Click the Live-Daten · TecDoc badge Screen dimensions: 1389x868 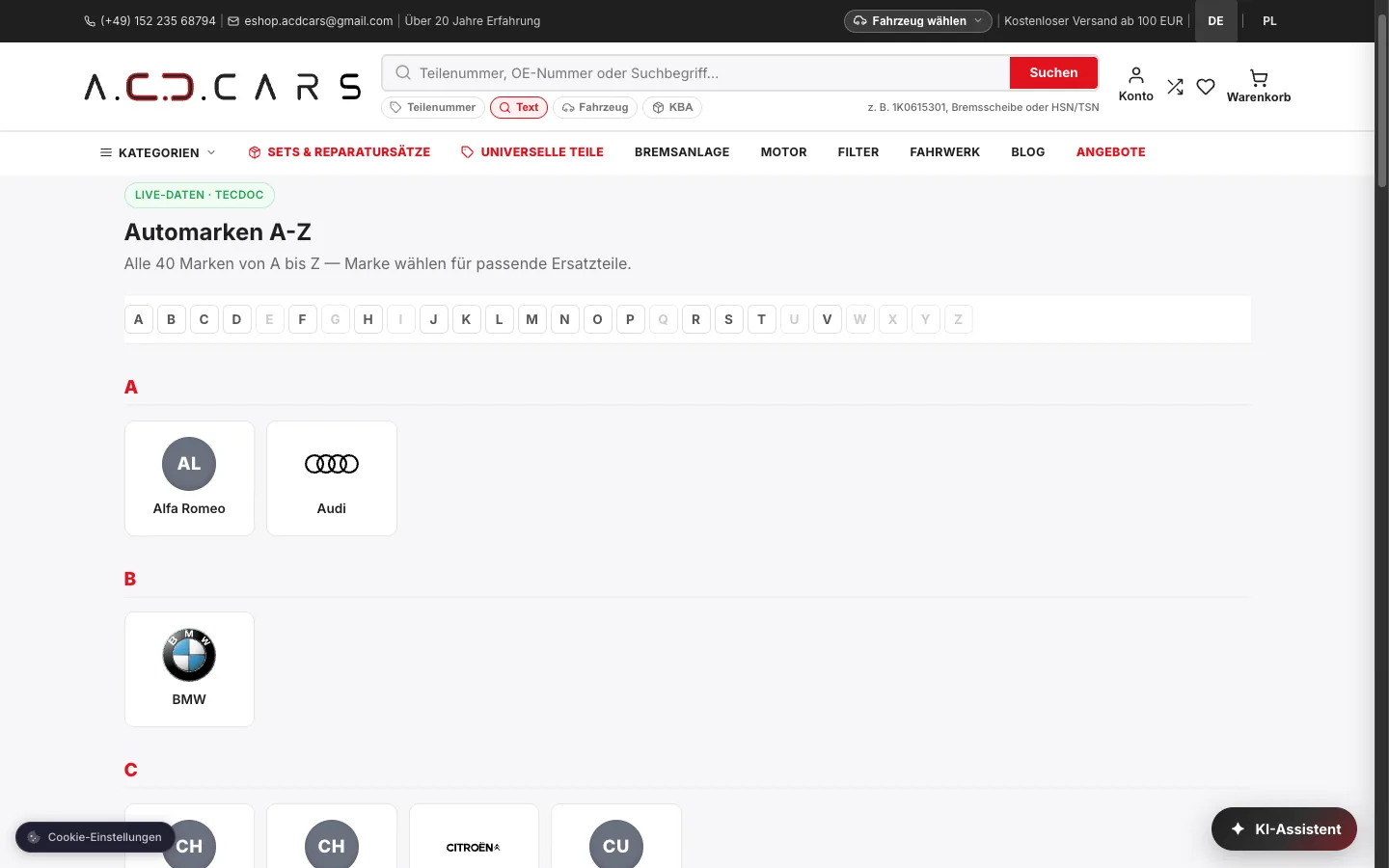coord(200,195)
